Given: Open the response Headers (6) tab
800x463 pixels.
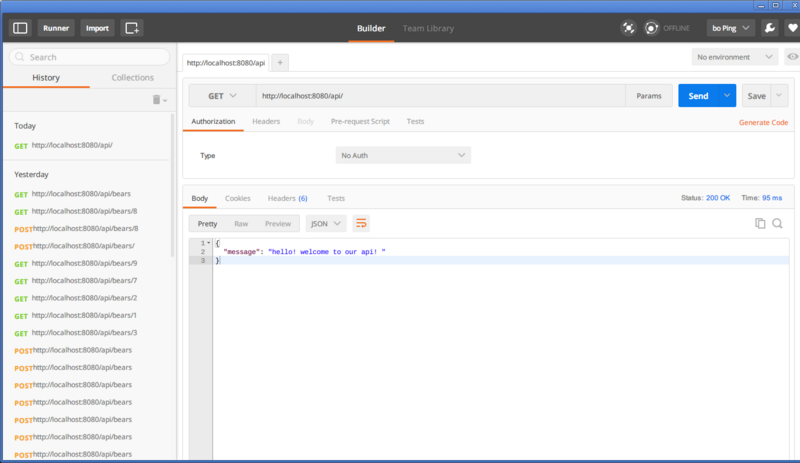Looking at the screenshot, I should [x=287, y=198].
